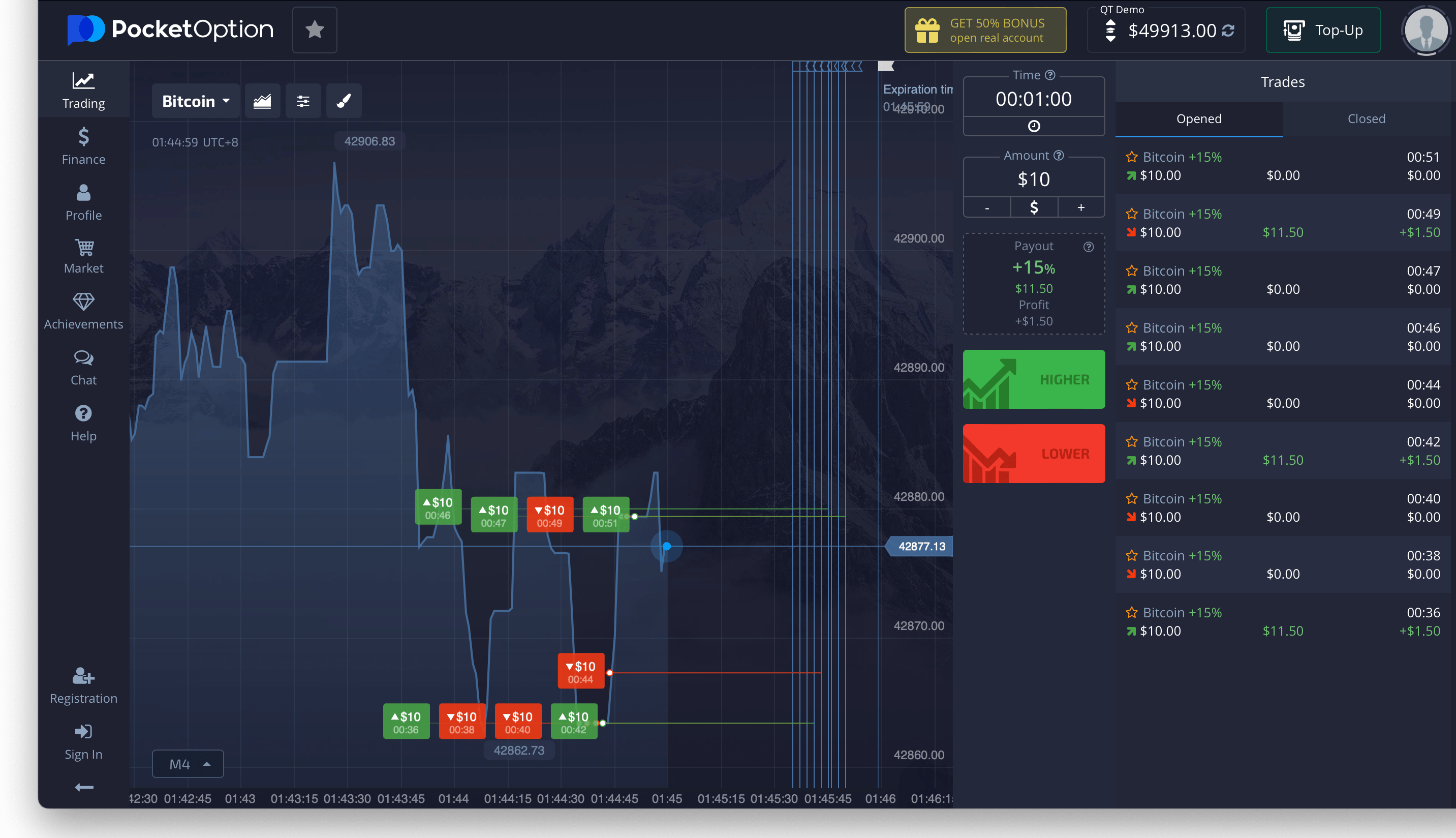
Task: Click the favorites star button in header
Action: (x=315, y=30)
